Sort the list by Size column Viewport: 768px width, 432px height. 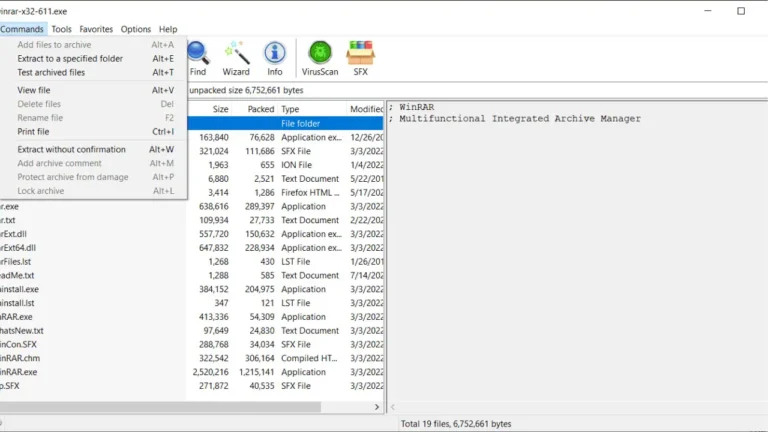[x=210, y=109]
